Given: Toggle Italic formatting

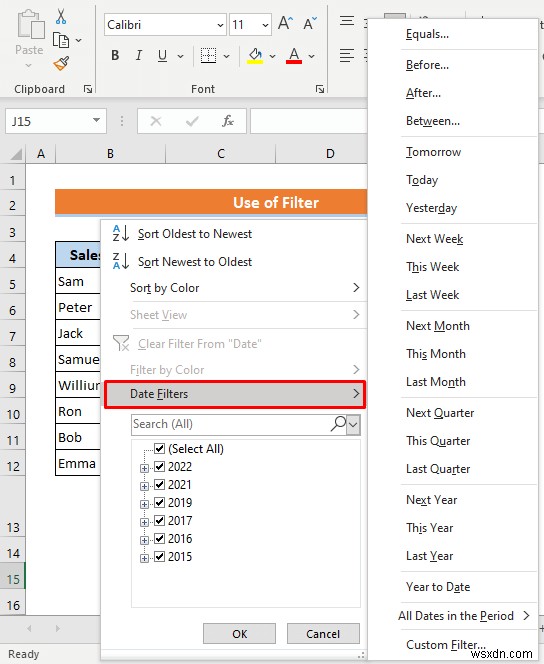Looking at the screenshot, I should click(x=138, y=55).
